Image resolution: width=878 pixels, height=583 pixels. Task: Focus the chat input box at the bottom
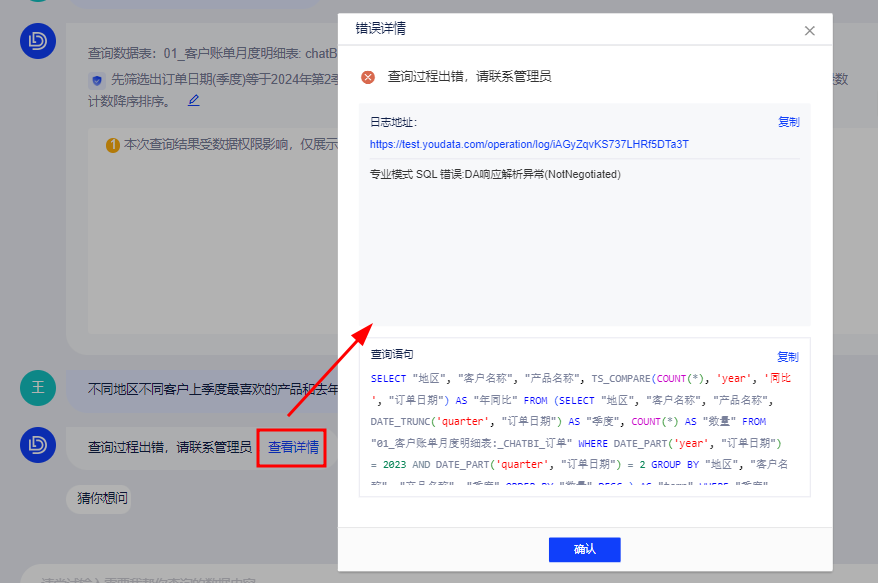pos(180,576)
